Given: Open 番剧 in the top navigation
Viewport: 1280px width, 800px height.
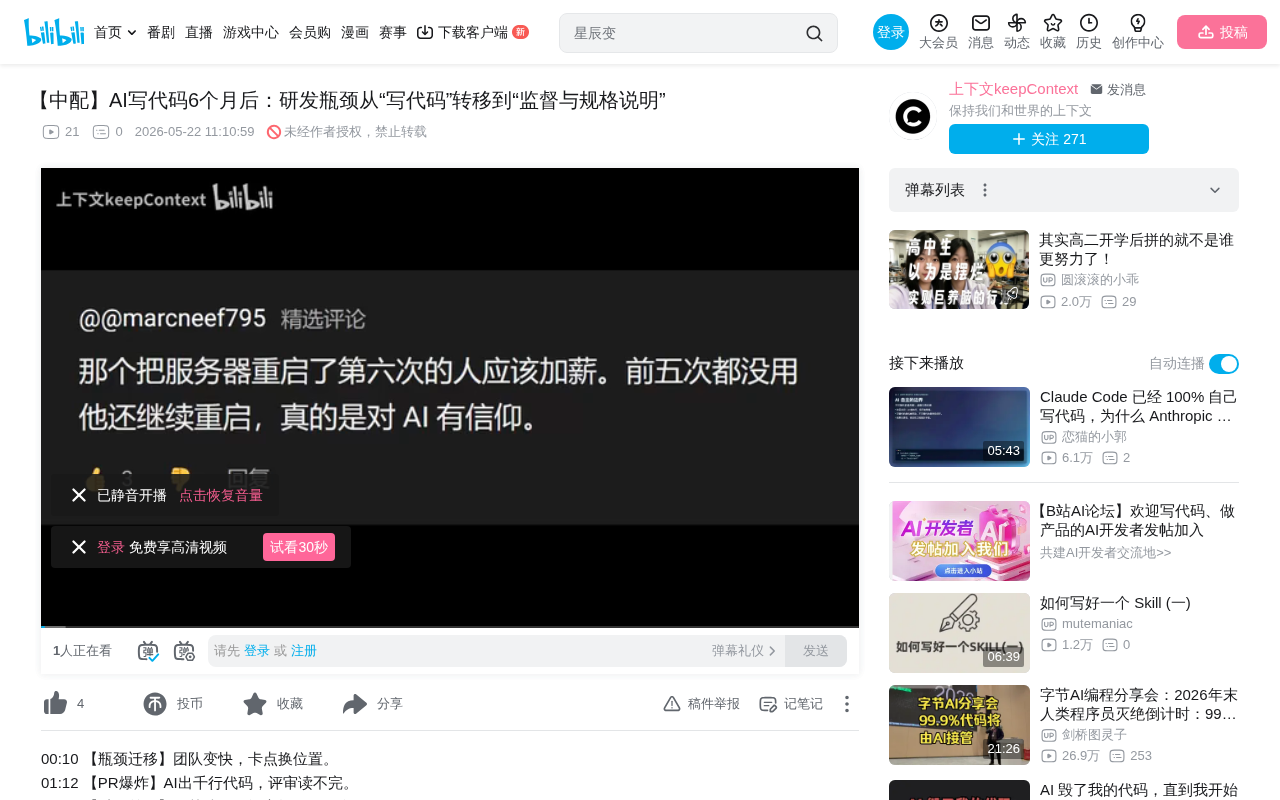Looking at the screenshot, I should pyautogui.click(x=161, y=32).
